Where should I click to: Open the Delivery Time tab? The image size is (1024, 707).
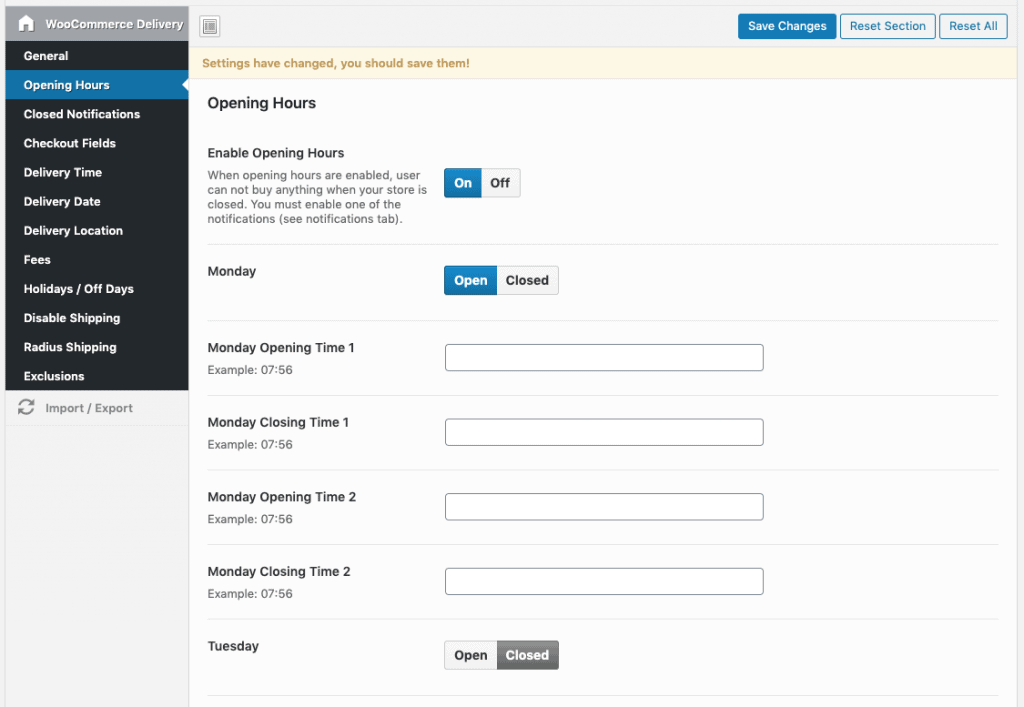(x=63, y=172)
